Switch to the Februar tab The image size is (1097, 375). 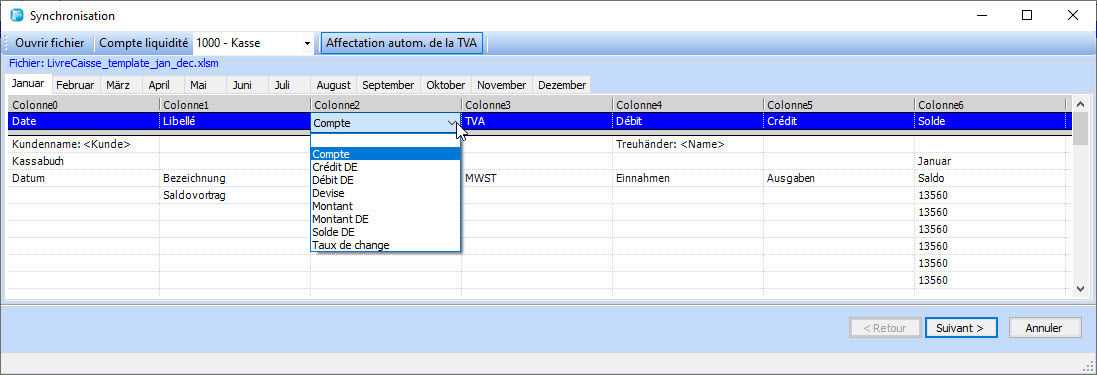coord(76,85)
